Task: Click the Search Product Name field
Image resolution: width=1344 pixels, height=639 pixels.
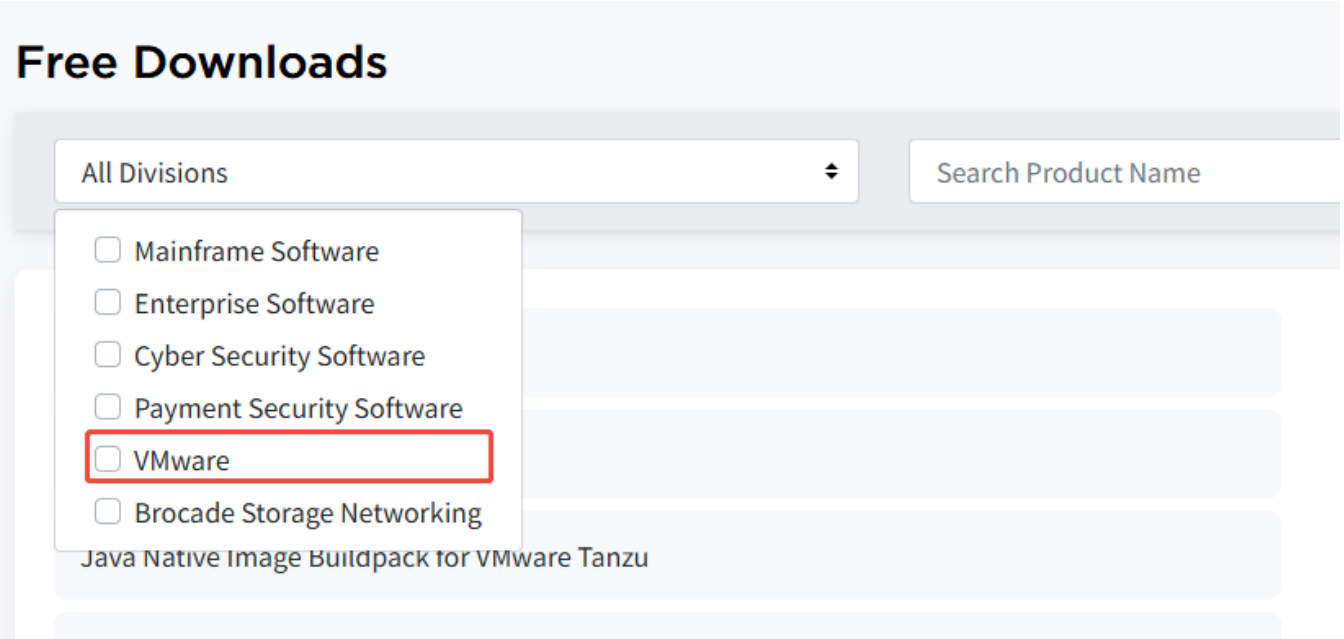Action: tap(1126, 171)
